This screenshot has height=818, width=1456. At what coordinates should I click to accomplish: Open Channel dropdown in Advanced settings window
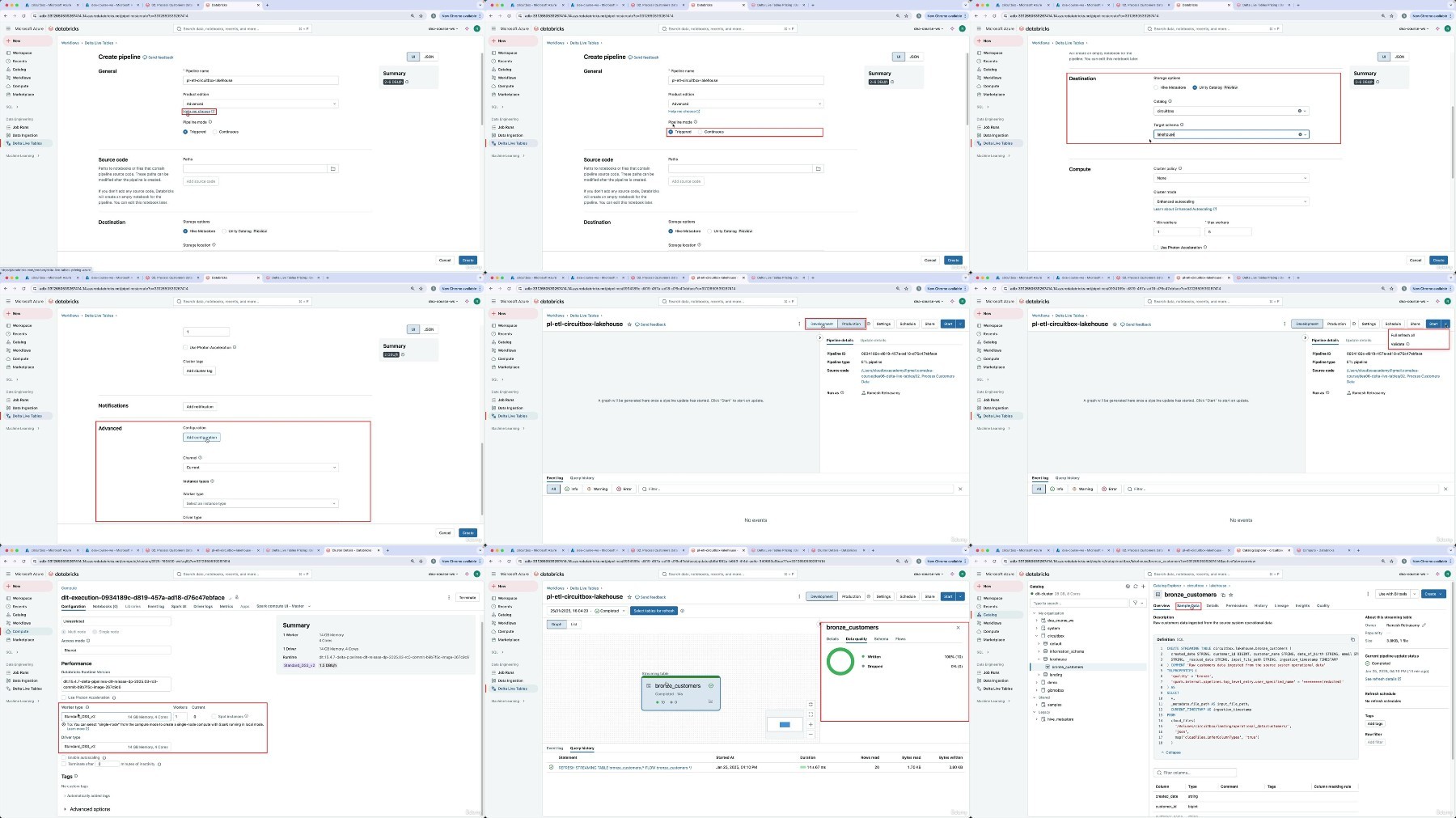260,468
